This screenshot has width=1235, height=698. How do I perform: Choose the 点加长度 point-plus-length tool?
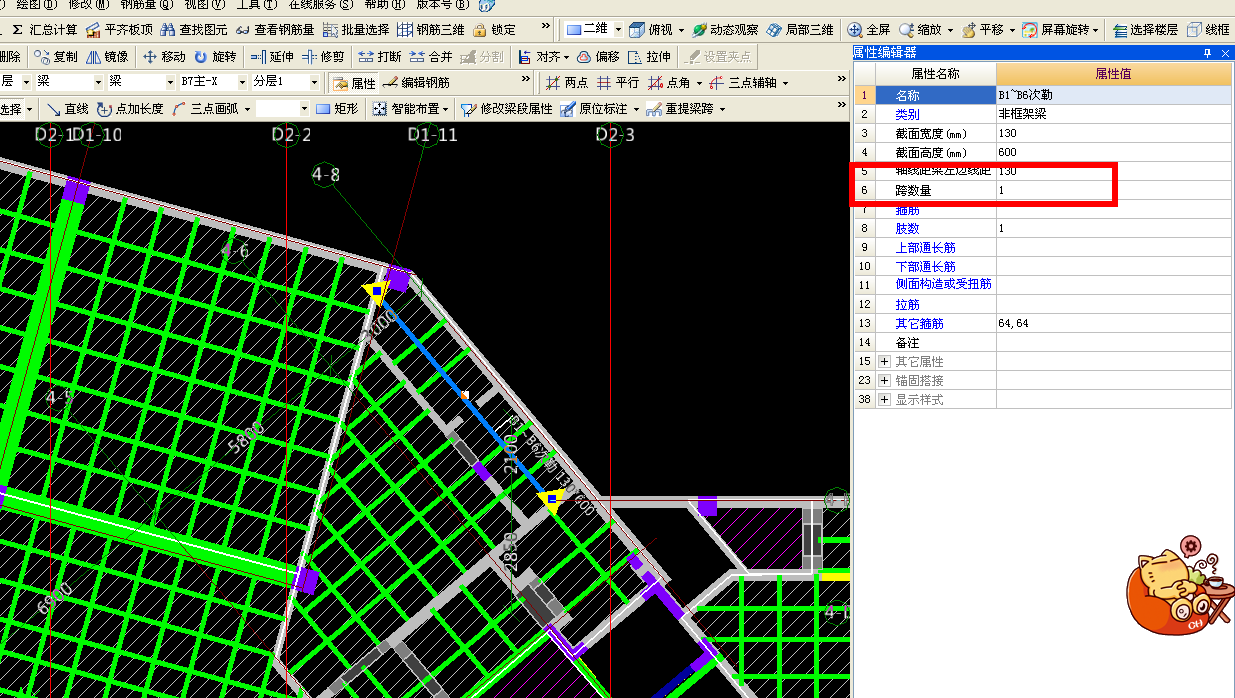(x=130, y=108)
